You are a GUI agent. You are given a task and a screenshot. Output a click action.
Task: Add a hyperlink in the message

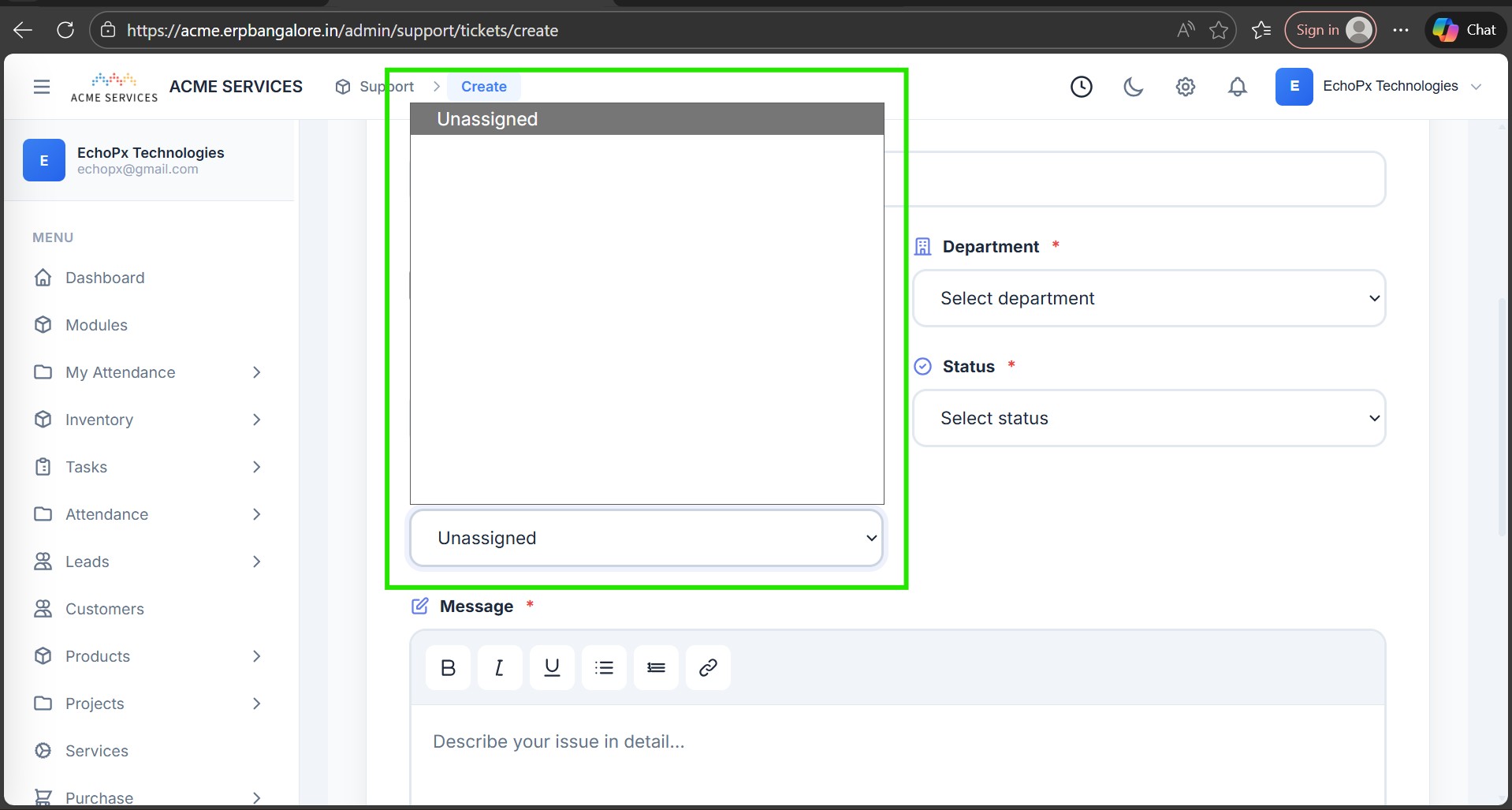point(708,668)
